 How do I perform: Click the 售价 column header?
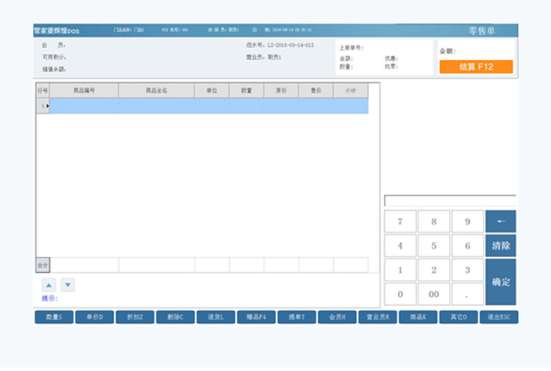[x=316, y=91]
